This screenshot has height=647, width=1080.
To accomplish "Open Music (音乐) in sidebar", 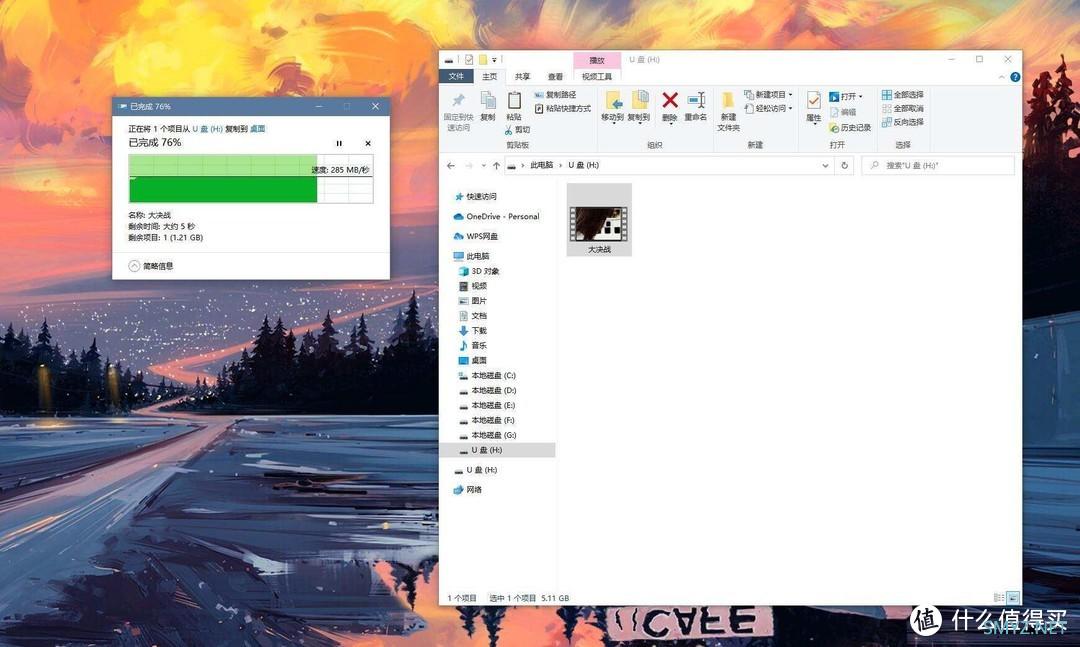I will [472, 345].
